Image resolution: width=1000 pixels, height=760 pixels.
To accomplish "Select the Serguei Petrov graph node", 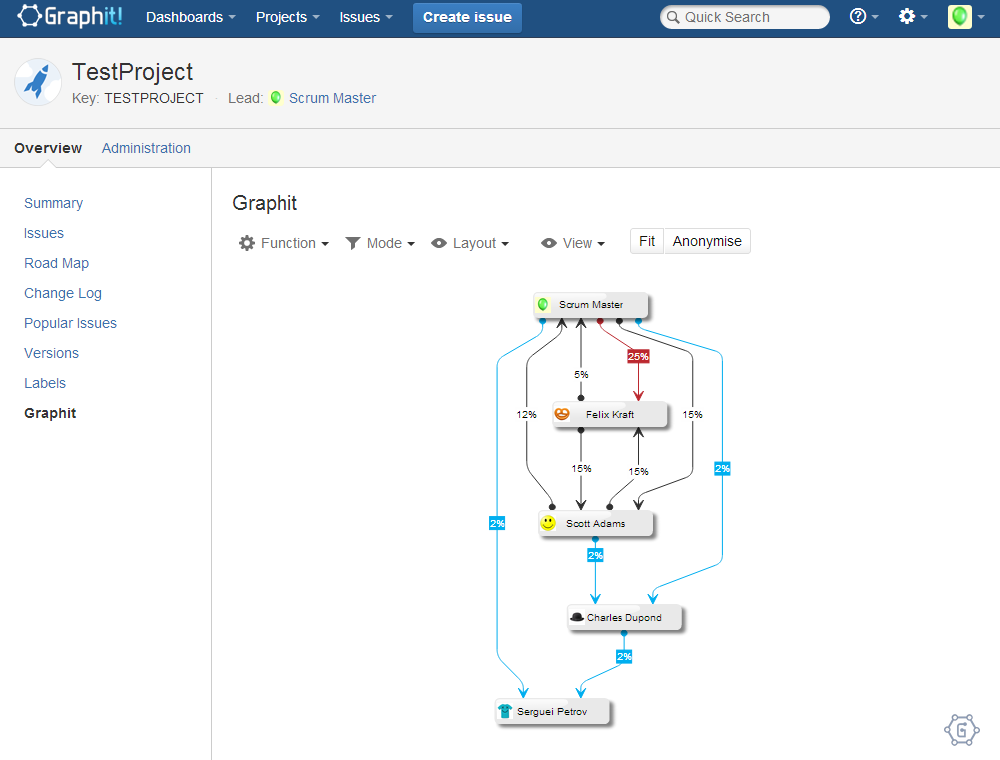I will [x=551, y=712].
